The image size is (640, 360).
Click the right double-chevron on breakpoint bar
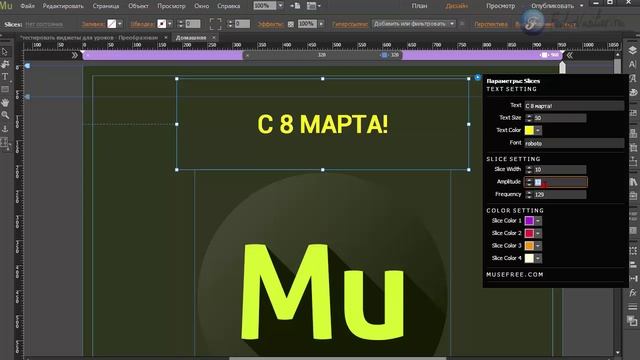tap(570, 55)
